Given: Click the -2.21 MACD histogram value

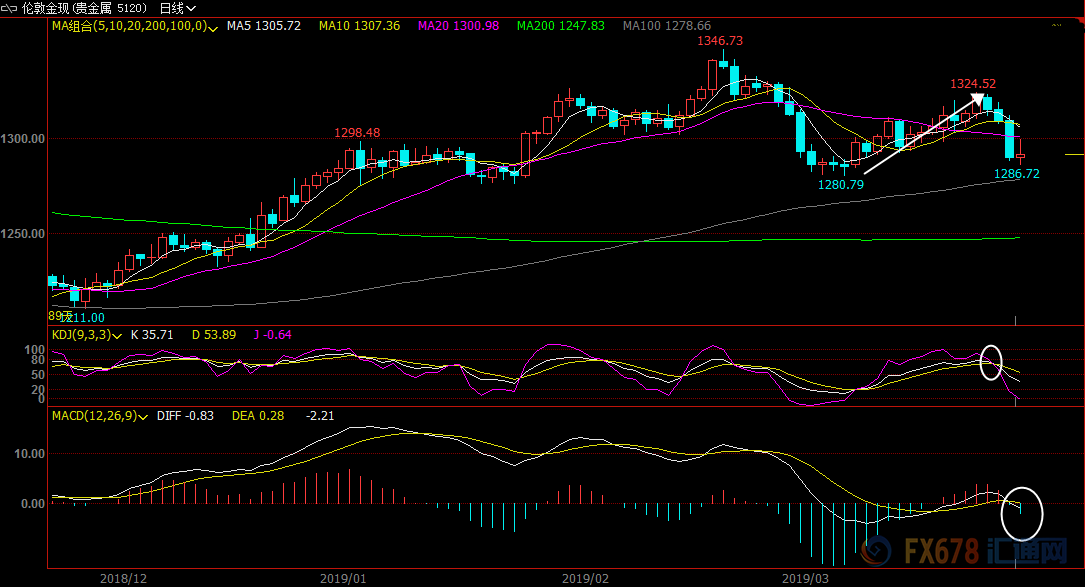Looking at the screenshot, I should pos(320,416).
